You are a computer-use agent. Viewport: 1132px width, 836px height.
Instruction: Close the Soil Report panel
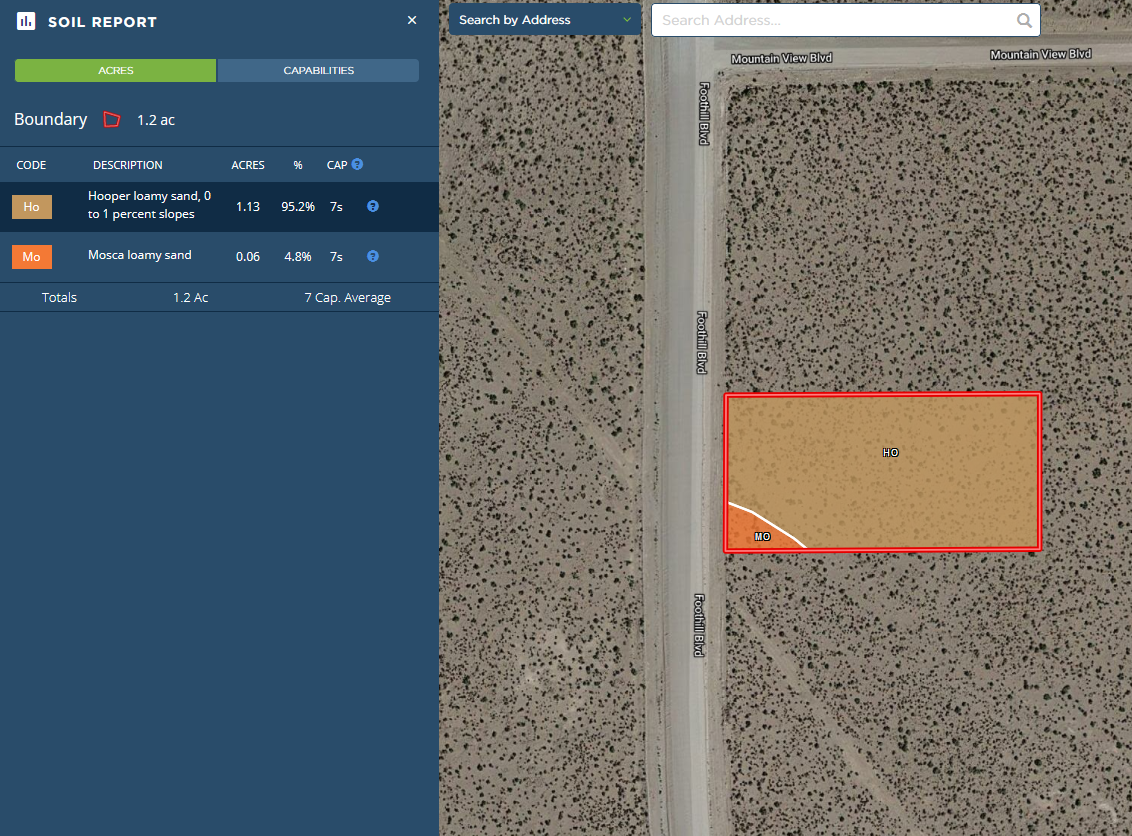pos(412,20)
